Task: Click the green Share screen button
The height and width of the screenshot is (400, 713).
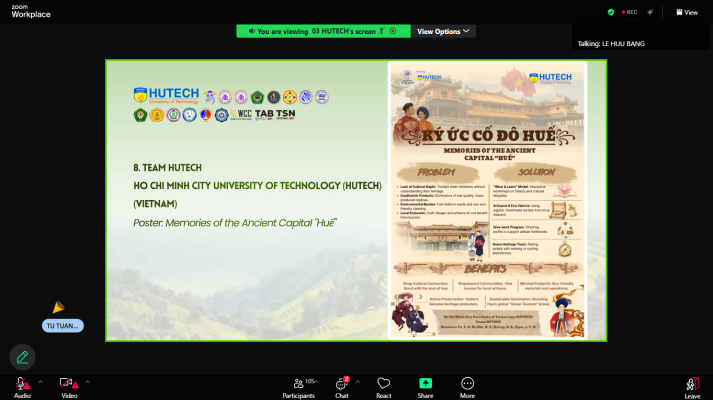Action: 425,388
